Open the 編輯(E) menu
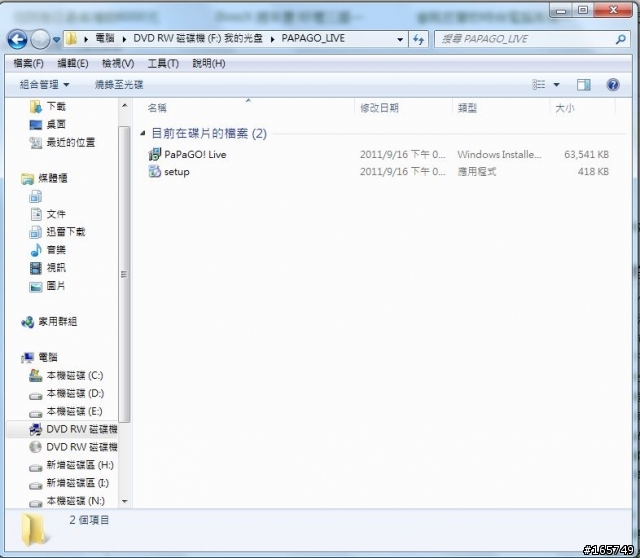This screenshot has width=640, height=558. tap(73, 63)
